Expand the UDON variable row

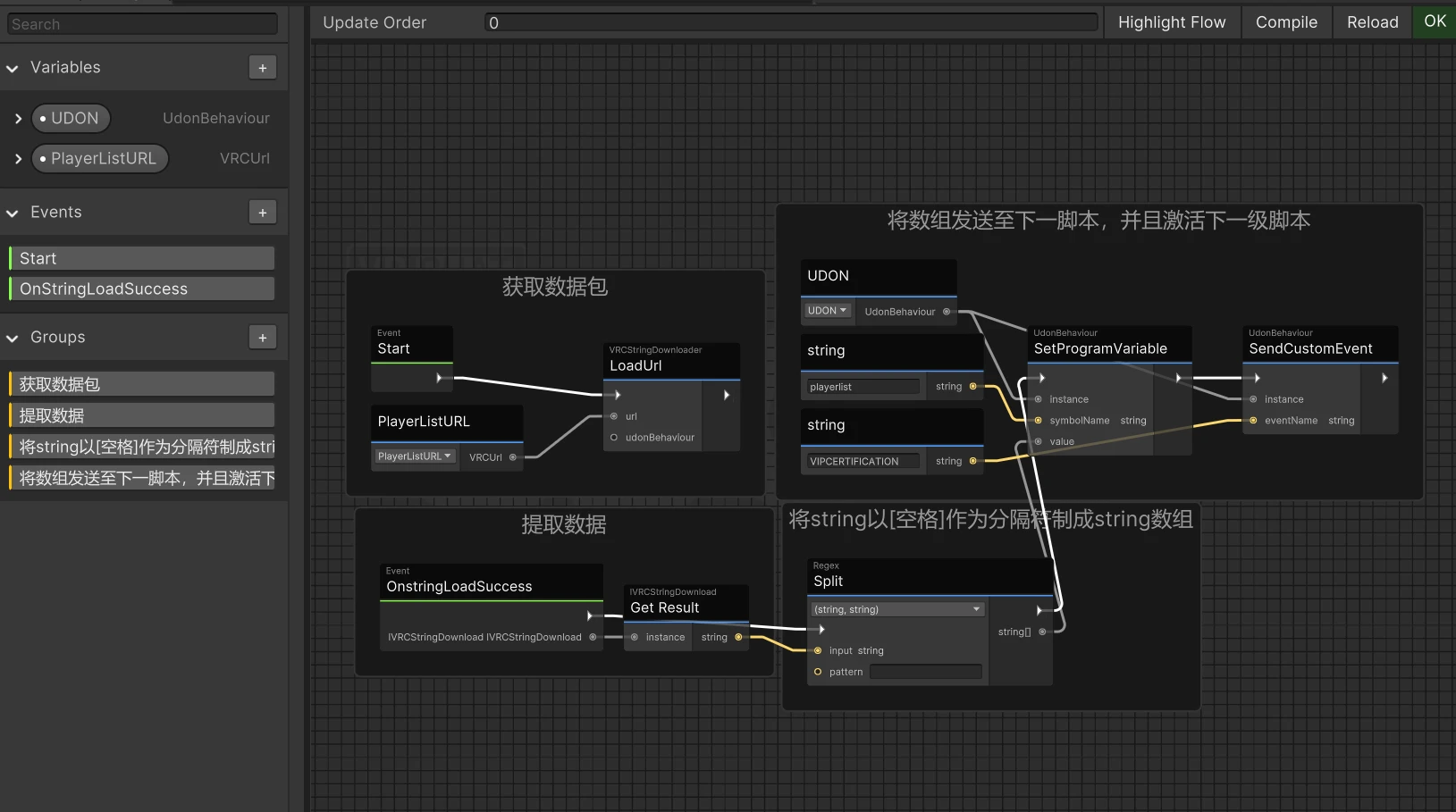pyautogui.click(x=18, y=118)
